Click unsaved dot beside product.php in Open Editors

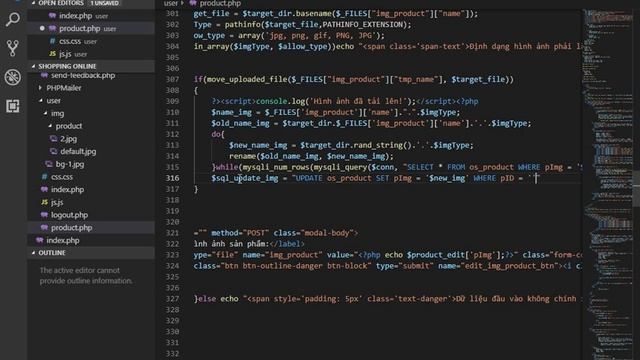pos(42,29)
